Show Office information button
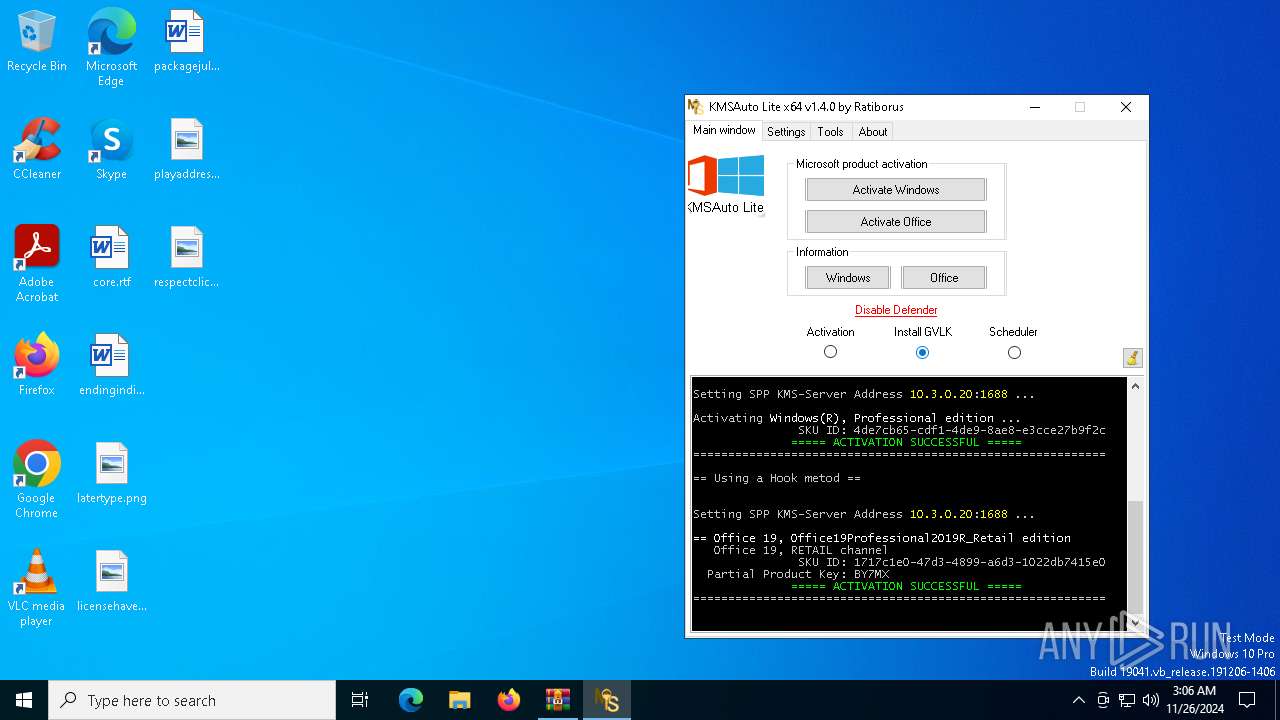 [x=944, y=278]
